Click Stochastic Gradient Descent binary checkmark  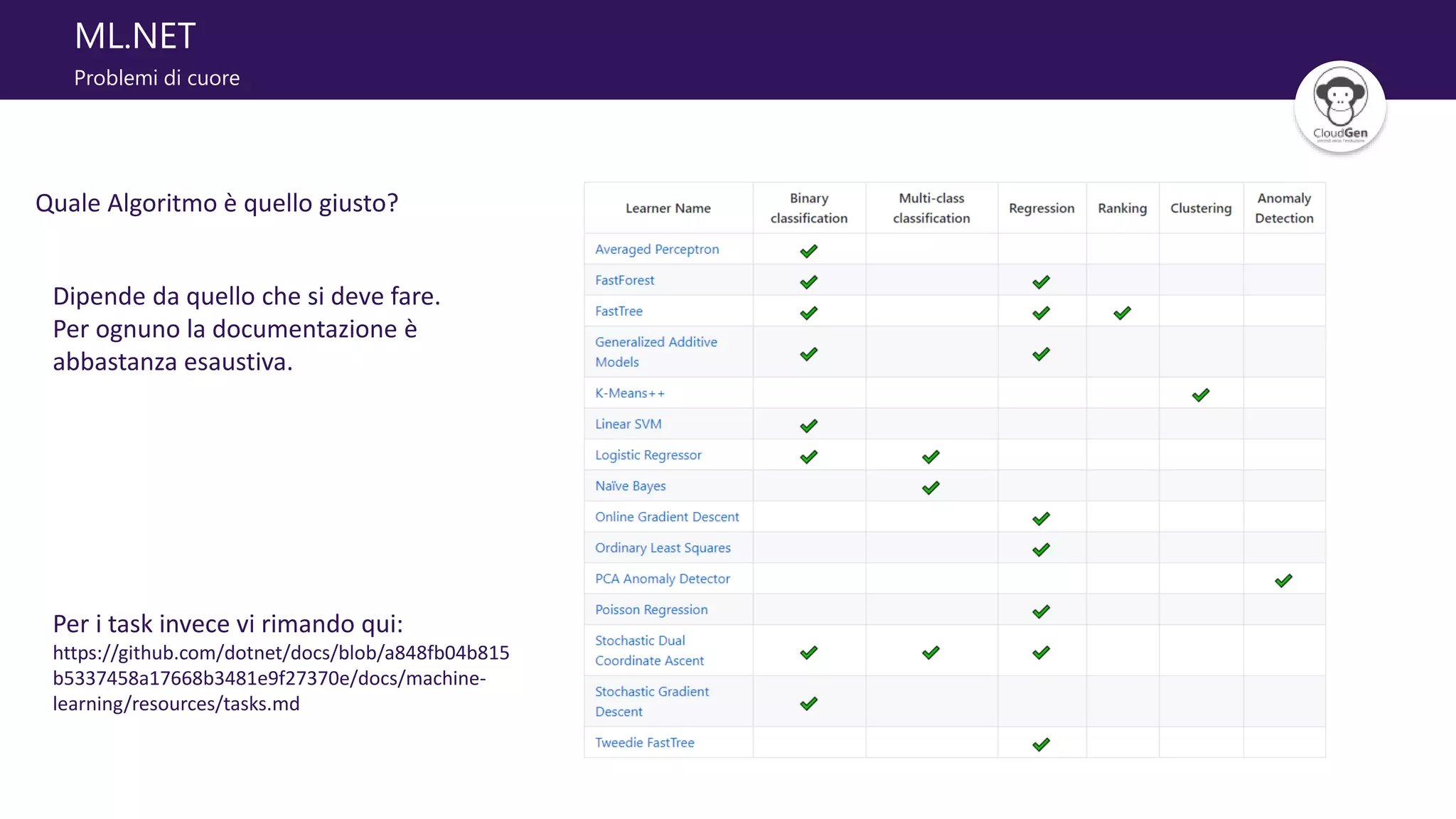point(808,704)
